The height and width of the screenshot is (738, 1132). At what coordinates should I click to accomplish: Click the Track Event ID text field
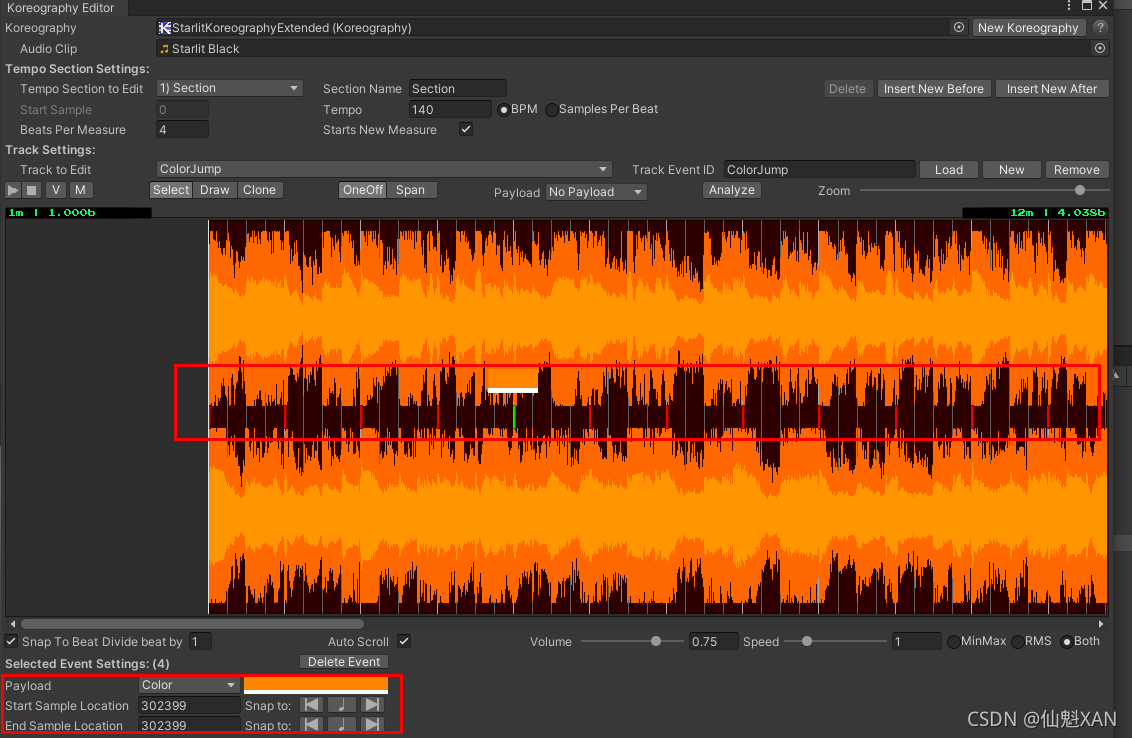pyautogui.click(x=819, y=169)
